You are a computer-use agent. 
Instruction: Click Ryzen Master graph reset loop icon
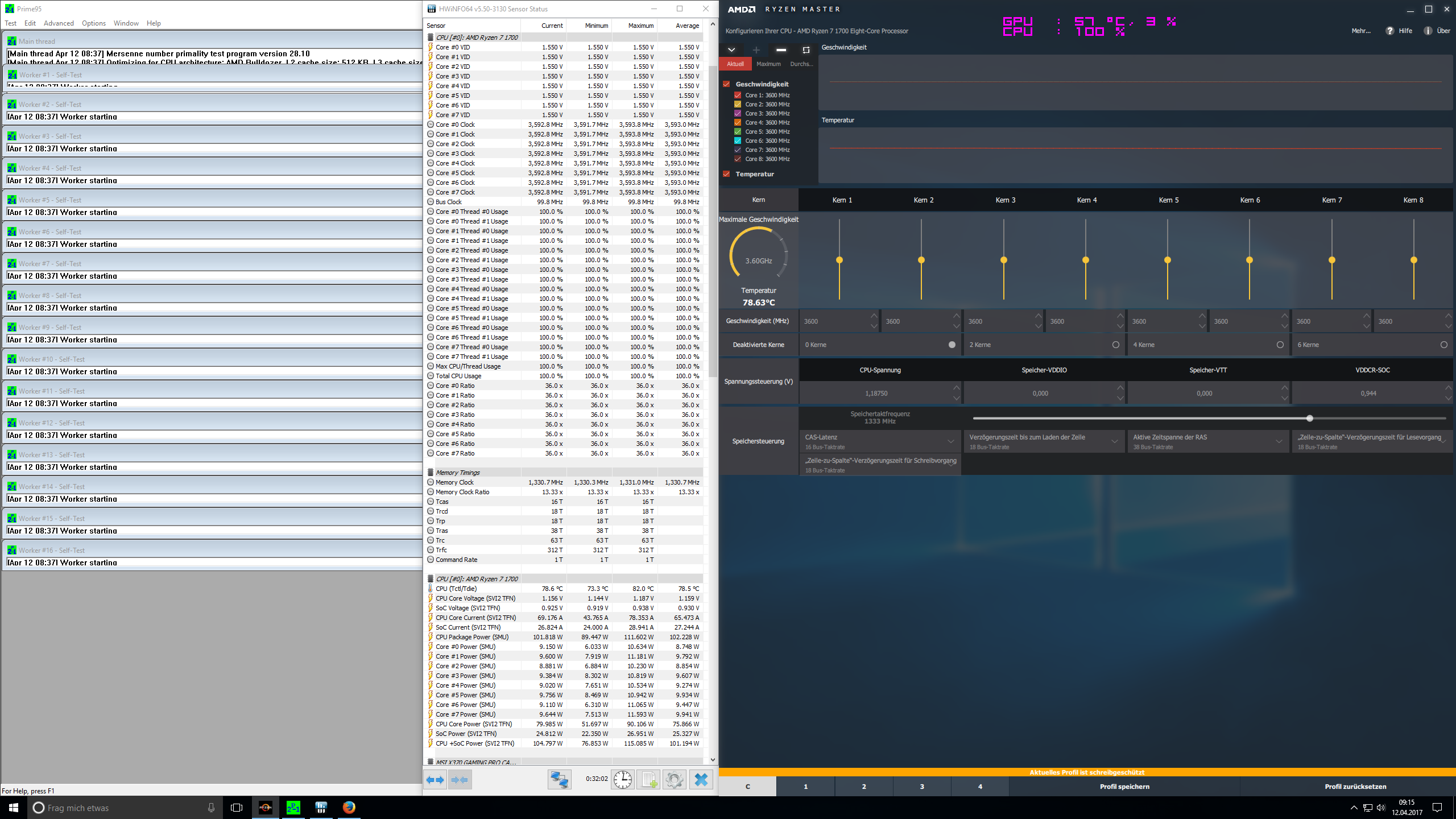[806, 50]
